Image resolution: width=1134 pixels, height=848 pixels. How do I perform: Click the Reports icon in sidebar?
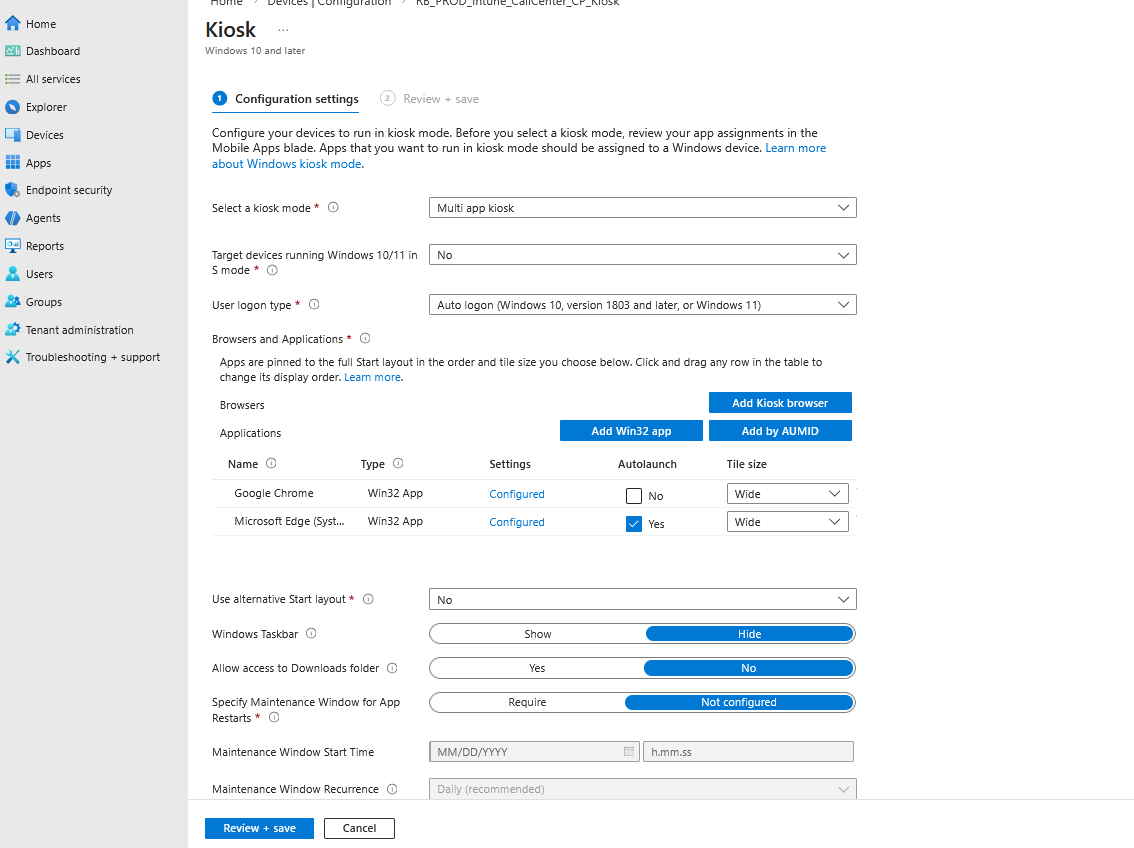(12, 246)
